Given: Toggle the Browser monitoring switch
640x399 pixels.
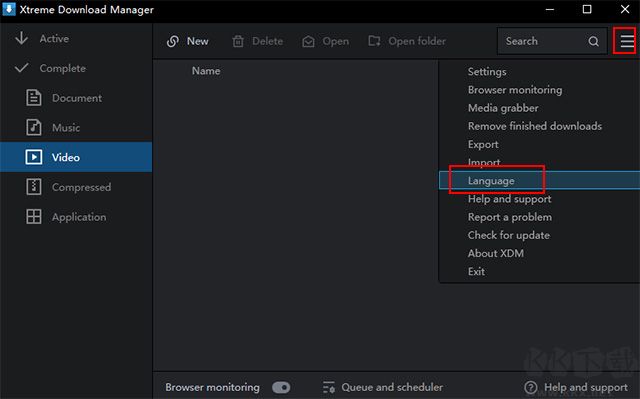Looking at the screenshot, I should click(281, 387).
